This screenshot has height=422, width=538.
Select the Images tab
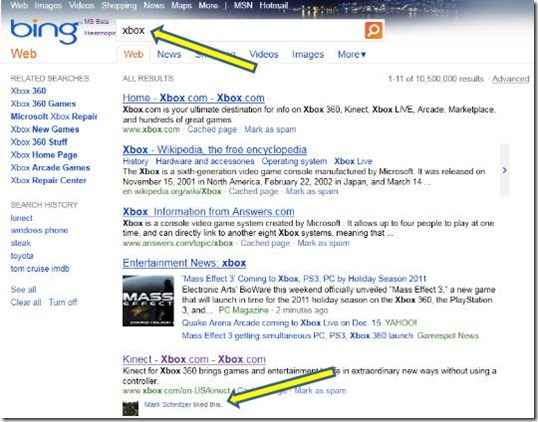[x=308, y=54]
